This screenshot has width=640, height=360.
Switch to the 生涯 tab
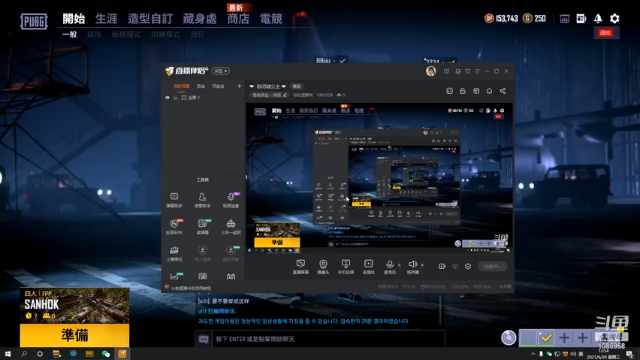tap(107, 19)
